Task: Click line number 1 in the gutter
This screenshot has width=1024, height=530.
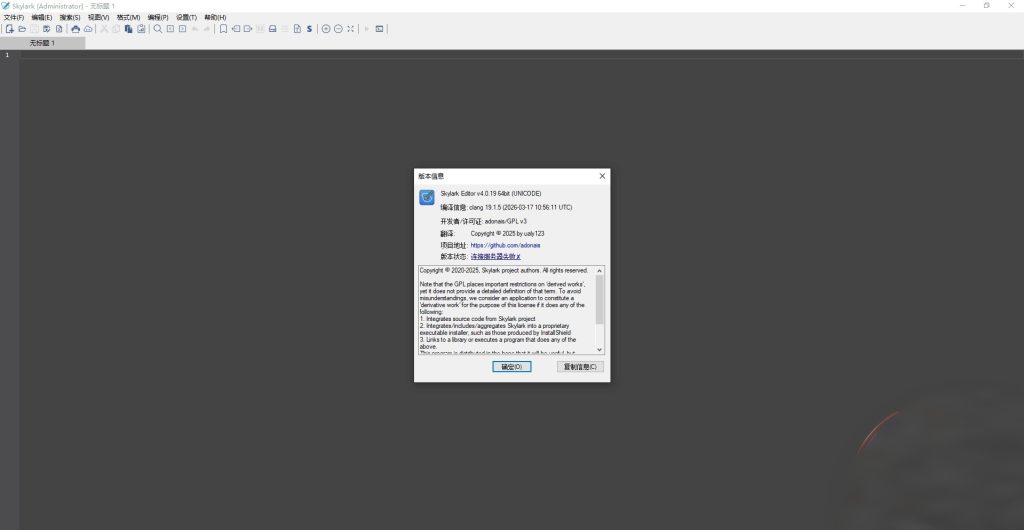Action: [8, 55]
